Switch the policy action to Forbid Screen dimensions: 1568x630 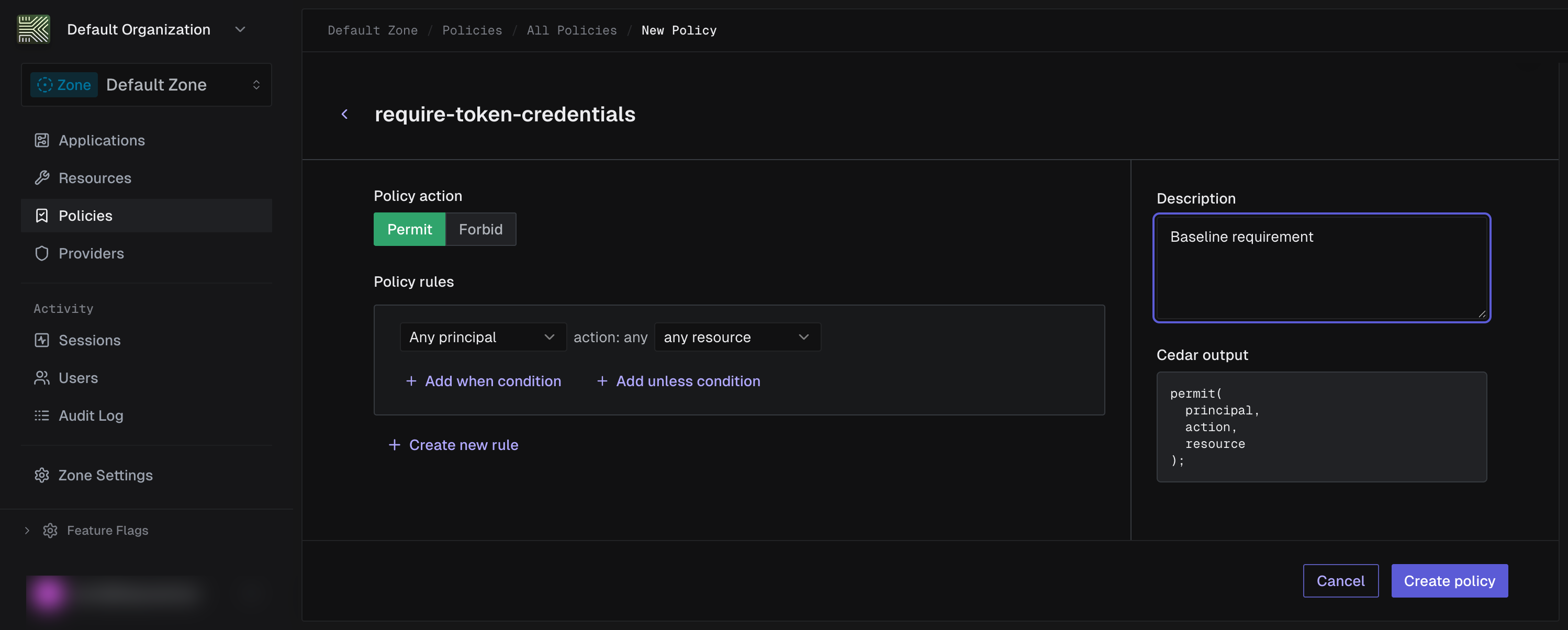[481, 230]
